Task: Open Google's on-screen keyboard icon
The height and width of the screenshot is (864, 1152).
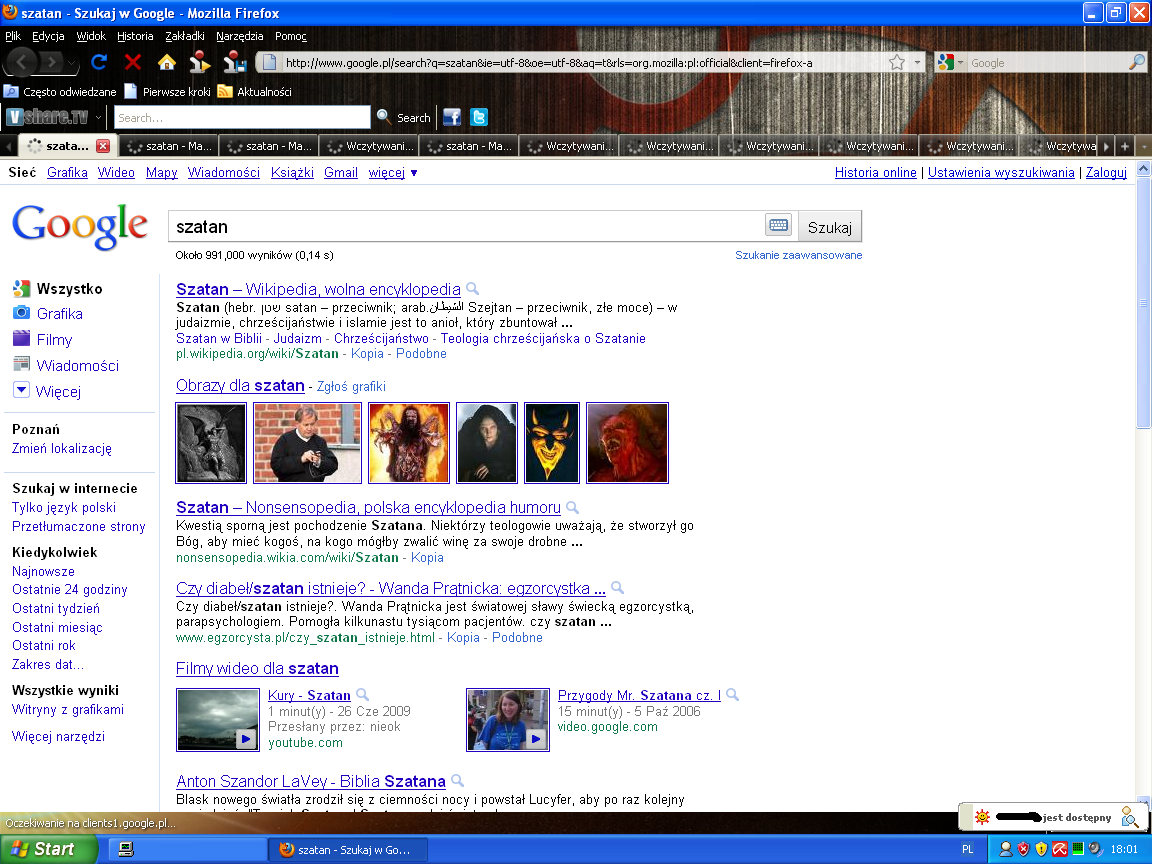Action: click(778, 226)
